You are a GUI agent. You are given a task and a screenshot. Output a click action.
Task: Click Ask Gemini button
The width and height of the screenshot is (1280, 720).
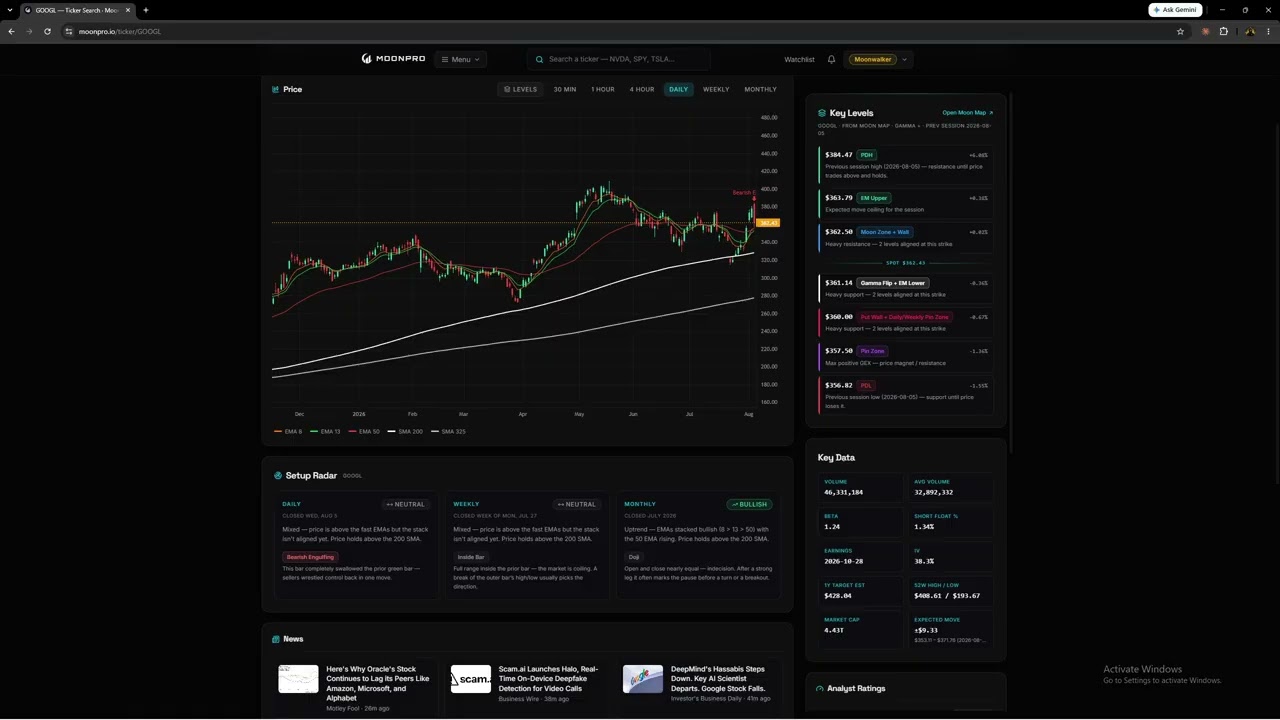tap(1175, 10)
